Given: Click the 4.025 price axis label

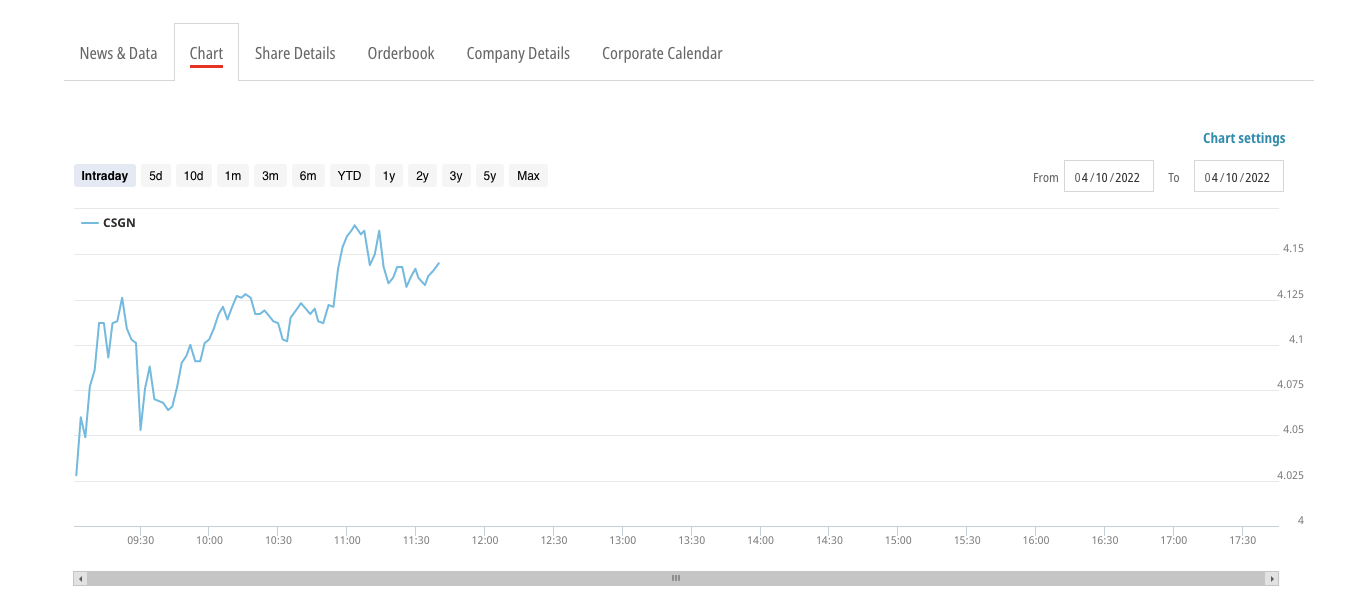Looking at the screenshot, I should [x=1292, y=475].
